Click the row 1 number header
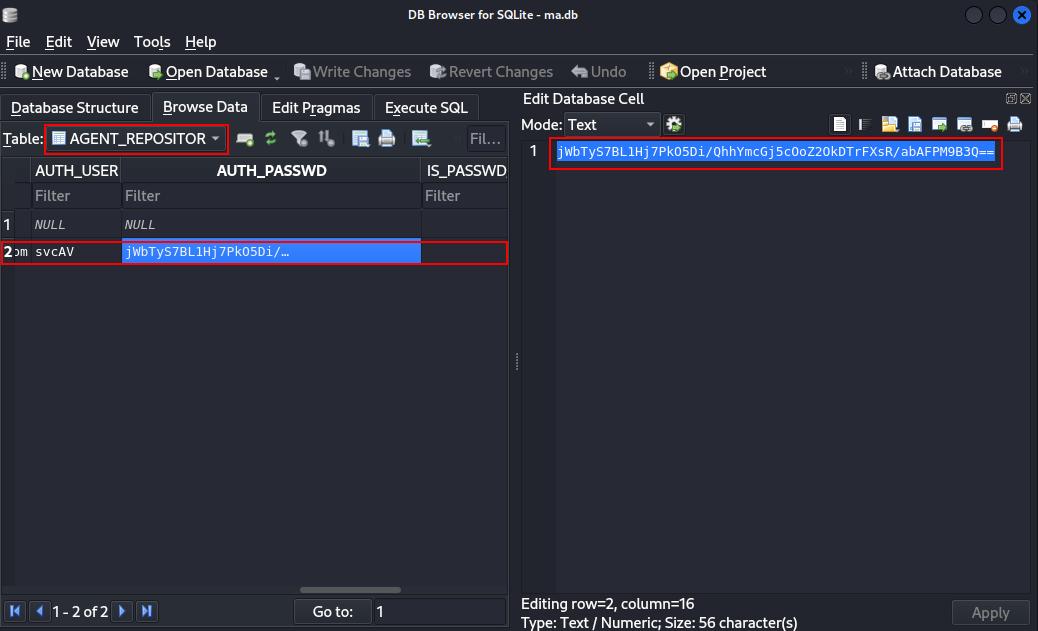The image size is (1038, 631). [x=7, y=224]
